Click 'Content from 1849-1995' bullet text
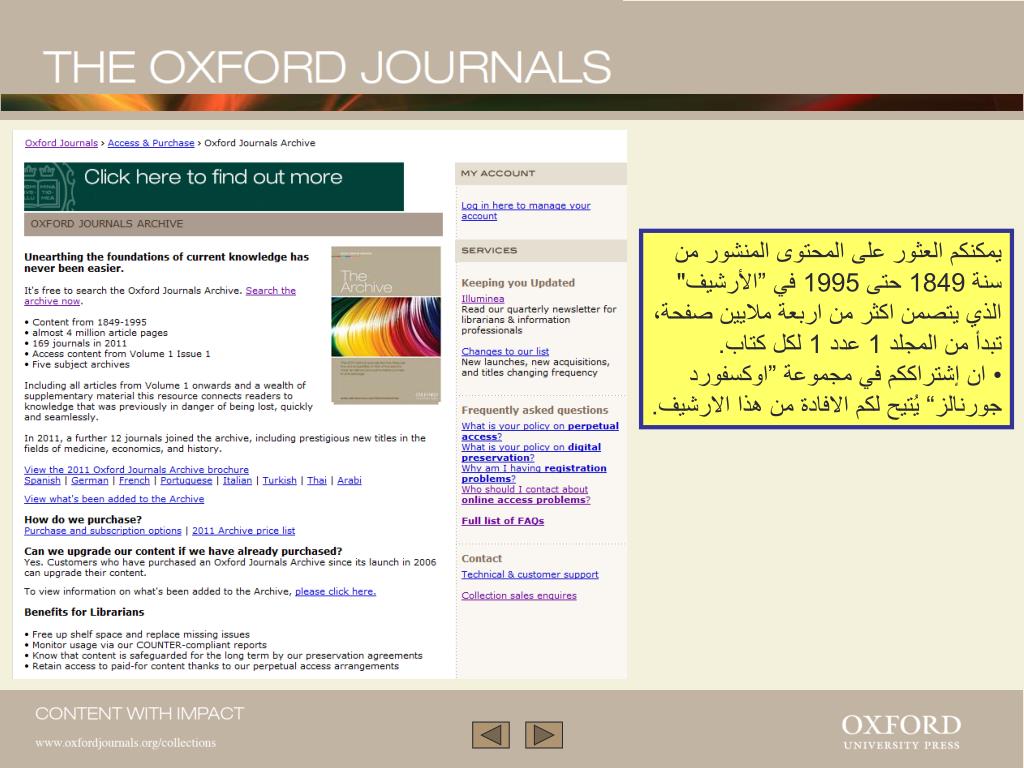Screen dimensions: 1024x768 coord(89,322)
